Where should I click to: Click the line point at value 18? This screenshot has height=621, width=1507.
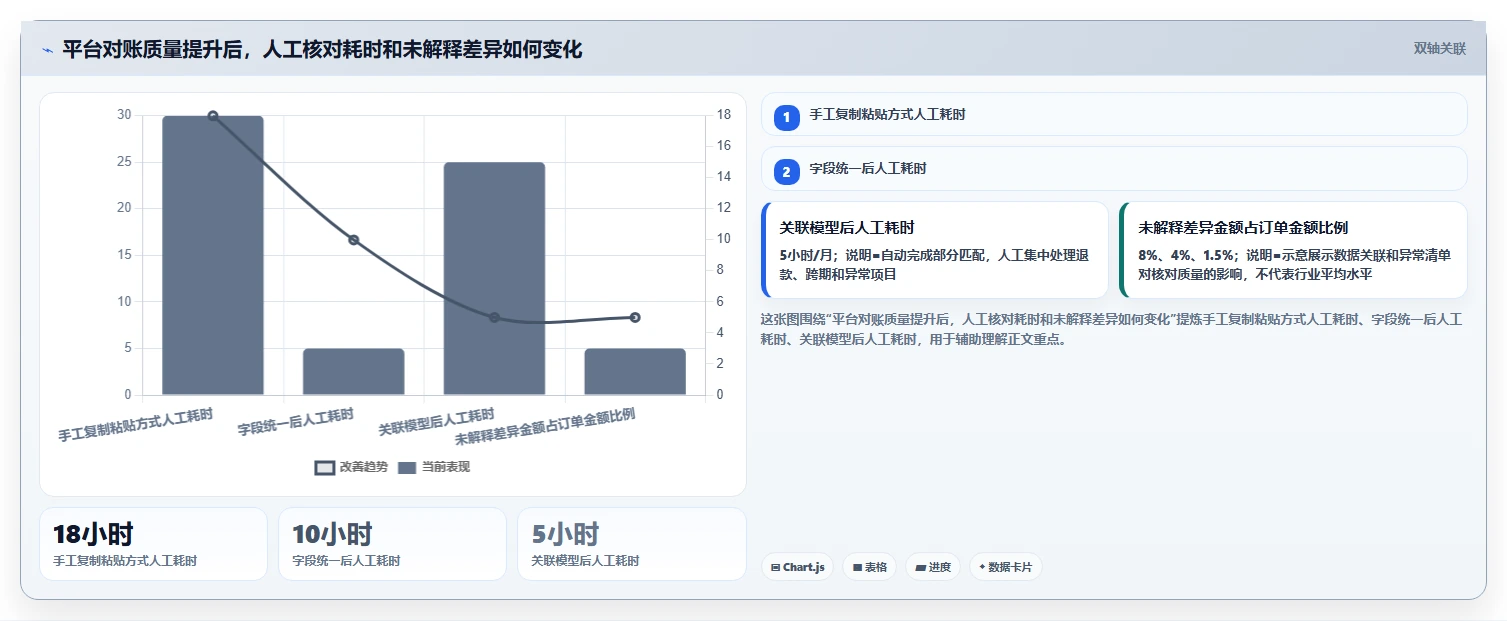click(x=213, y=116)
